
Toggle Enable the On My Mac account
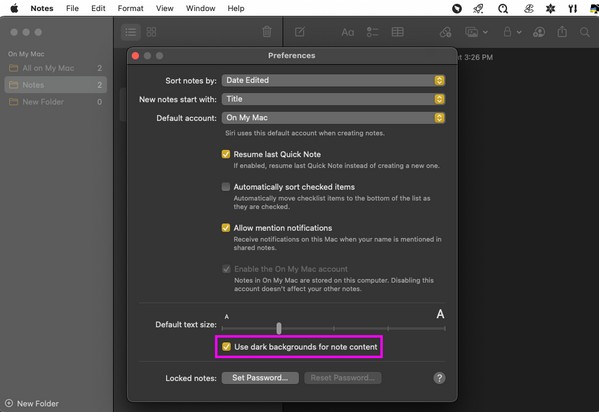point(226,269)
